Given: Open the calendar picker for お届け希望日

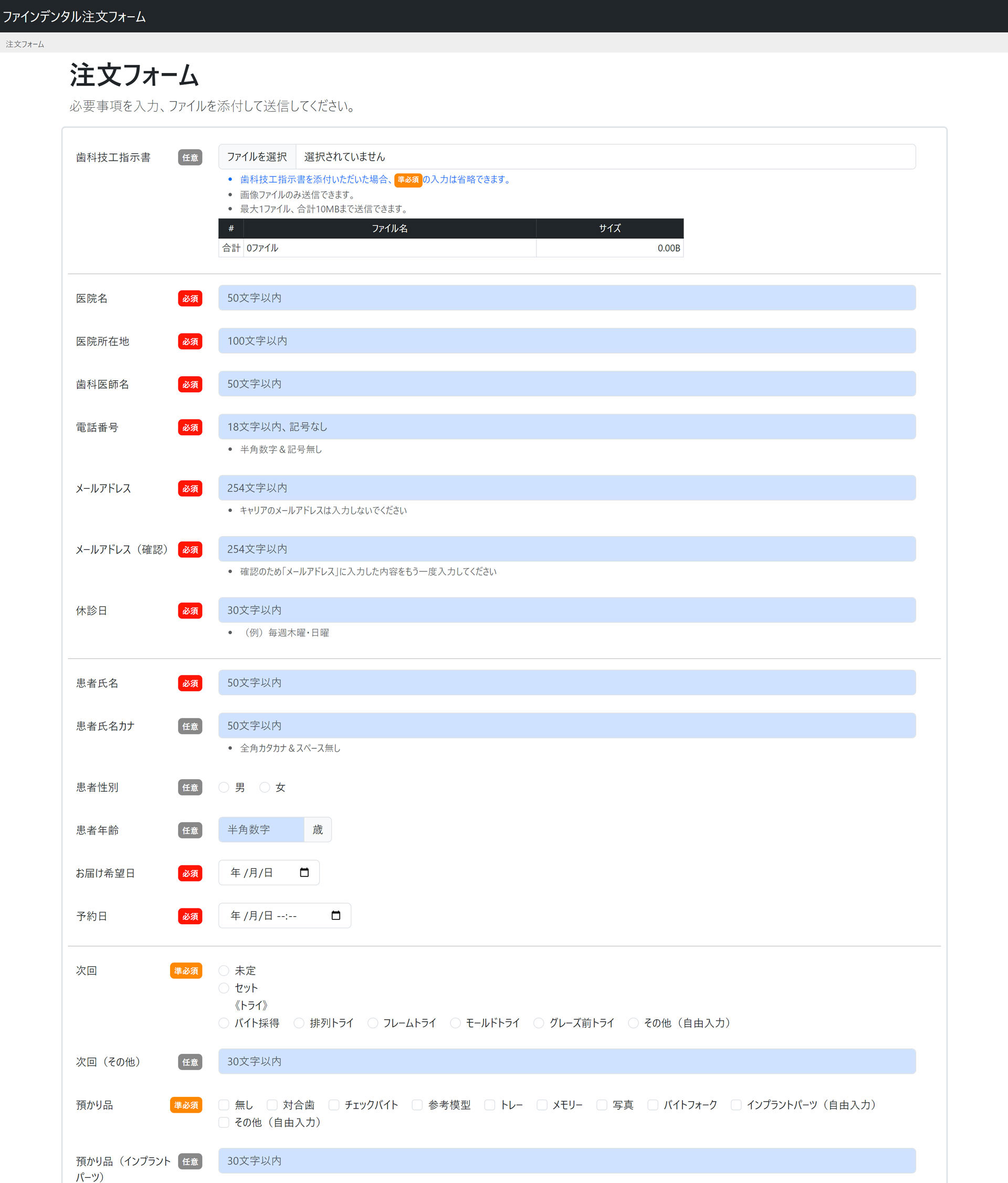Looking at the screenshot, I should tap(304, 872).
